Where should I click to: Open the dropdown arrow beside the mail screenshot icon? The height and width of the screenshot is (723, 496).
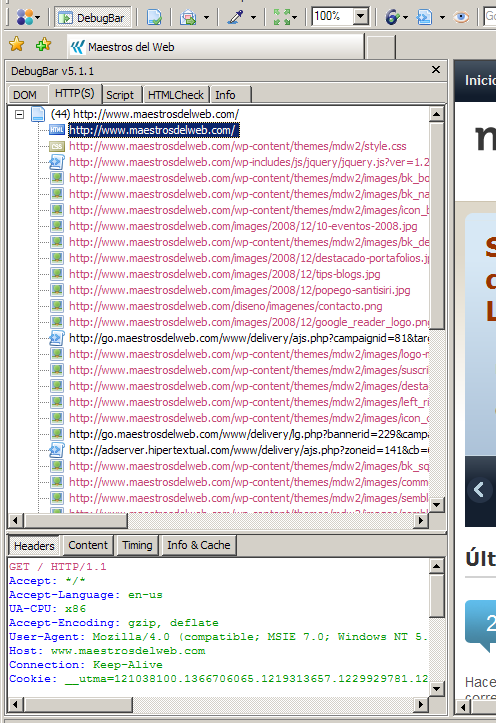206,18
